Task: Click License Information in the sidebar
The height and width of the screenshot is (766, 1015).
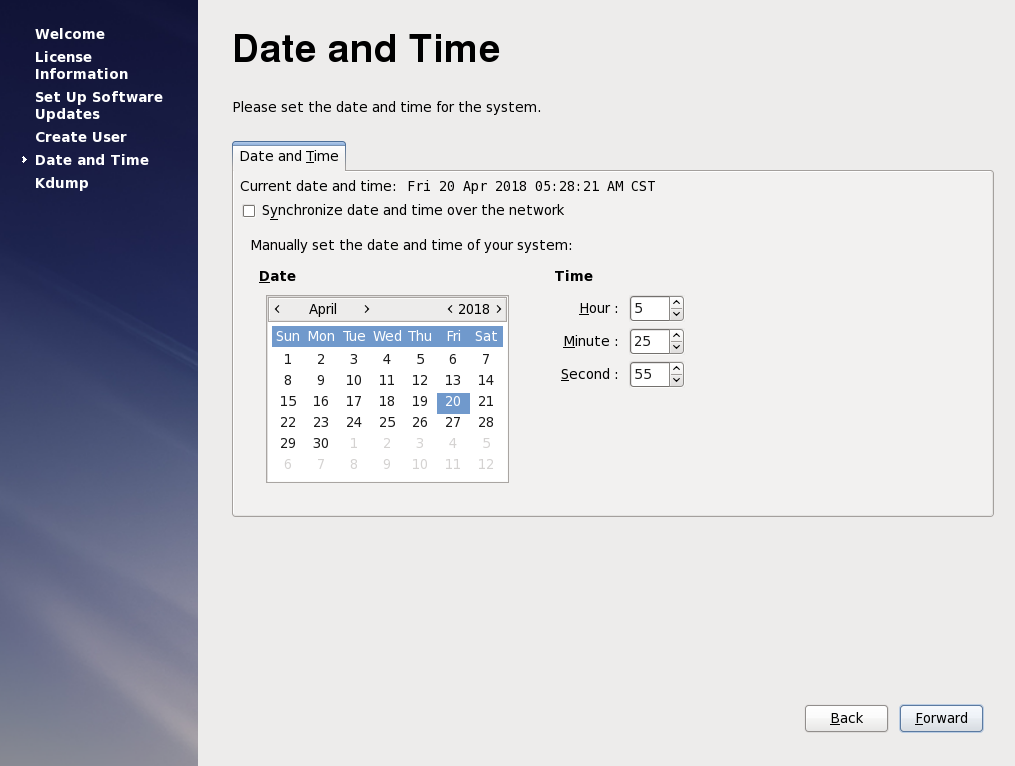Action: click(x=82, y=65)
